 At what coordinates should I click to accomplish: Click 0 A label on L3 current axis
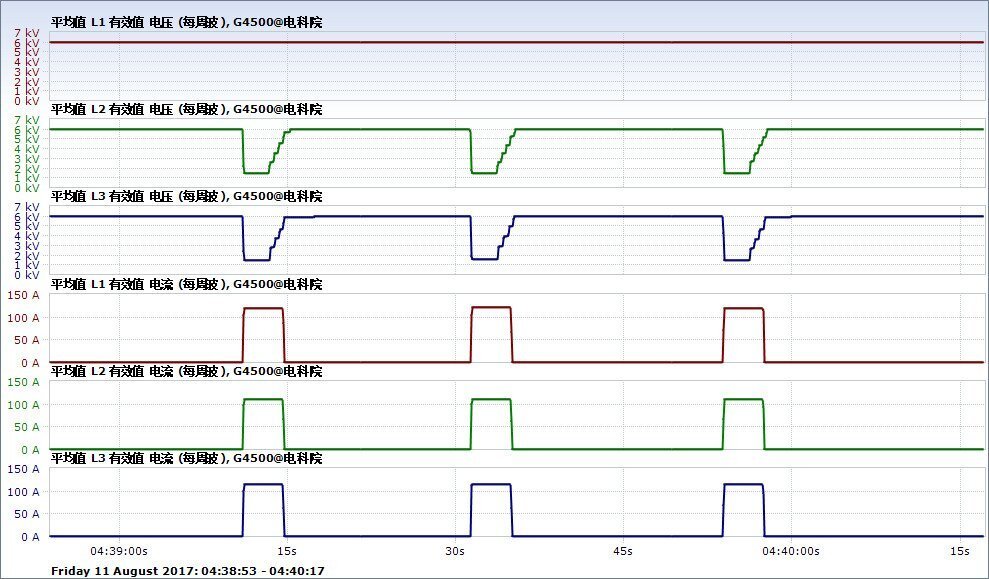tap(30, 537)
